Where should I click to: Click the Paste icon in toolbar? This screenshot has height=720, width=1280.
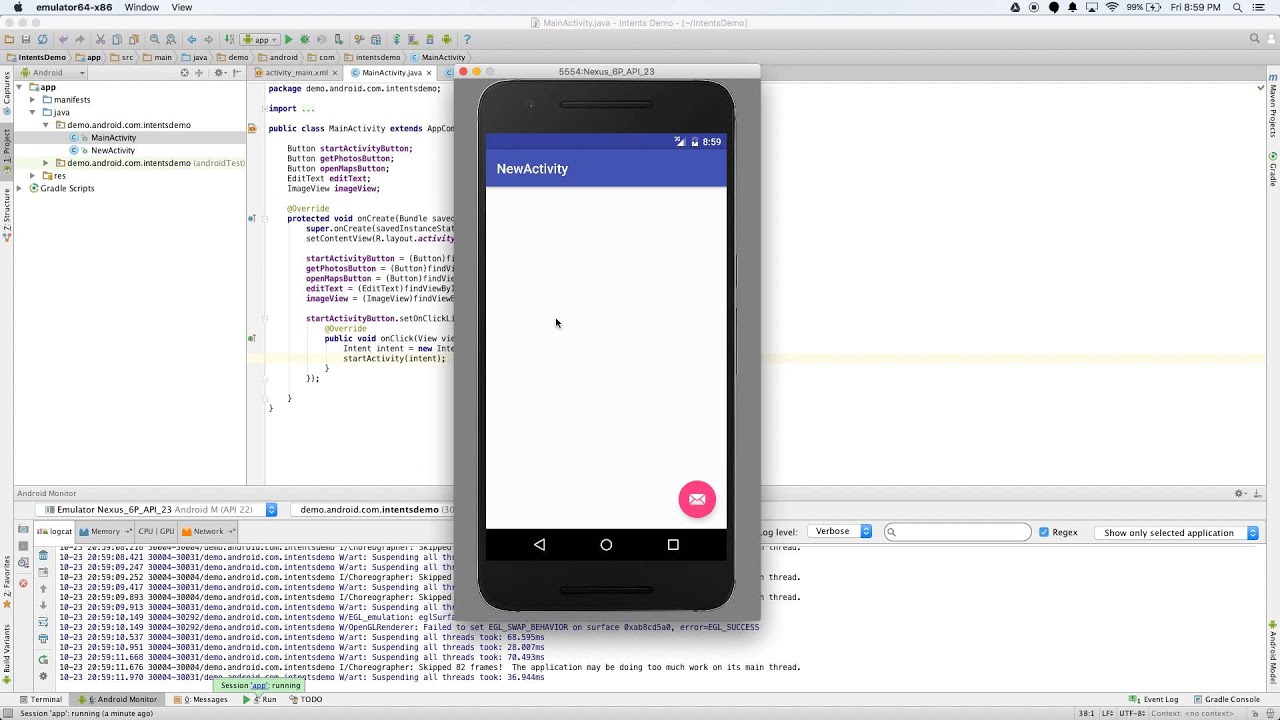tap(133, 40)
